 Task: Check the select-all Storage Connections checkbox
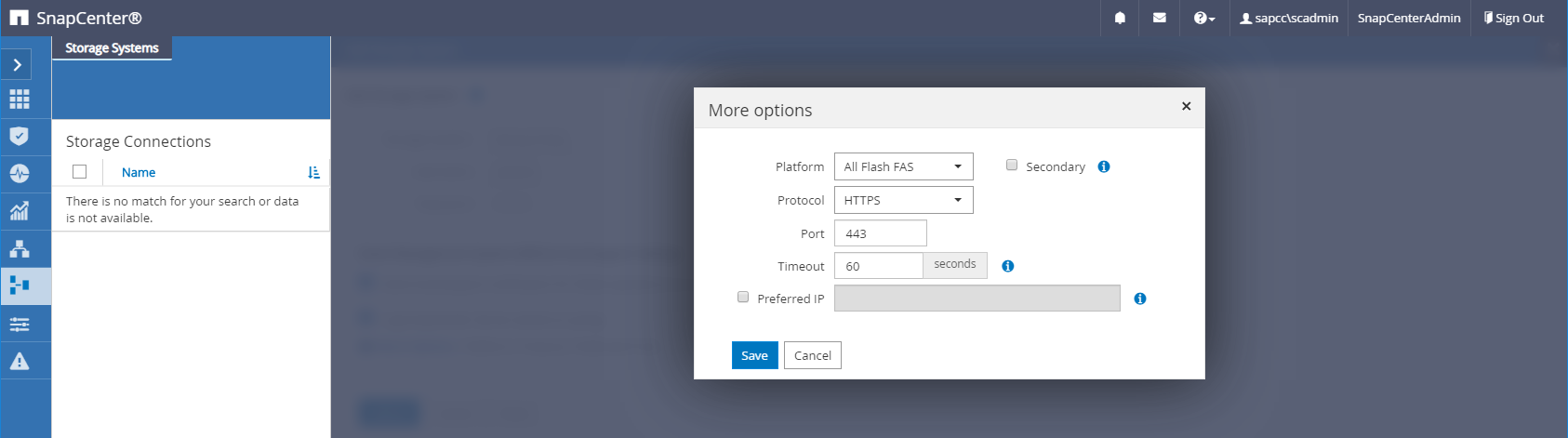pyautogui.click(x=79, y=172)
